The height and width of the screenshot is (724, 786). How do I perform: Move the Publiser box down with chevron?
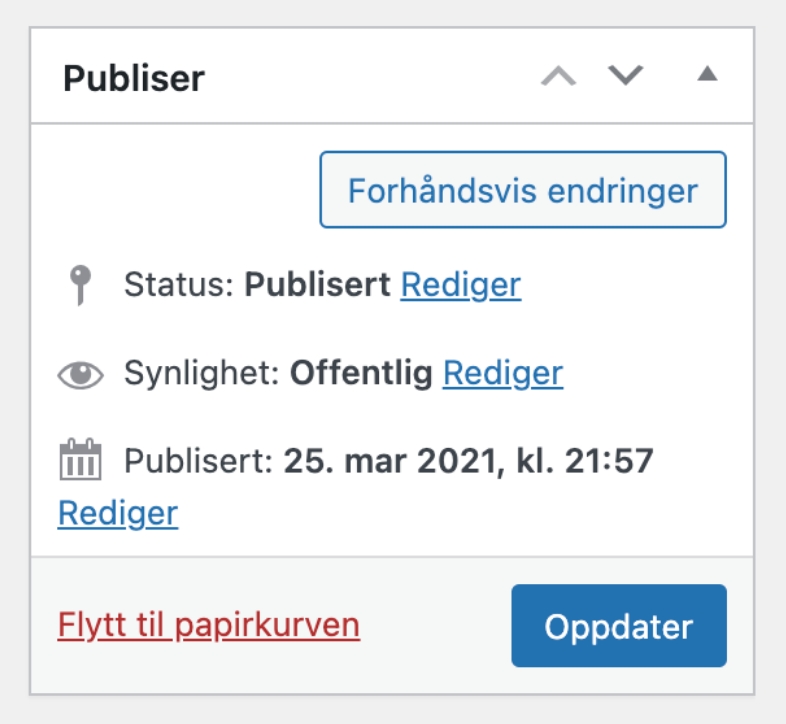click(x=625, y=76)
